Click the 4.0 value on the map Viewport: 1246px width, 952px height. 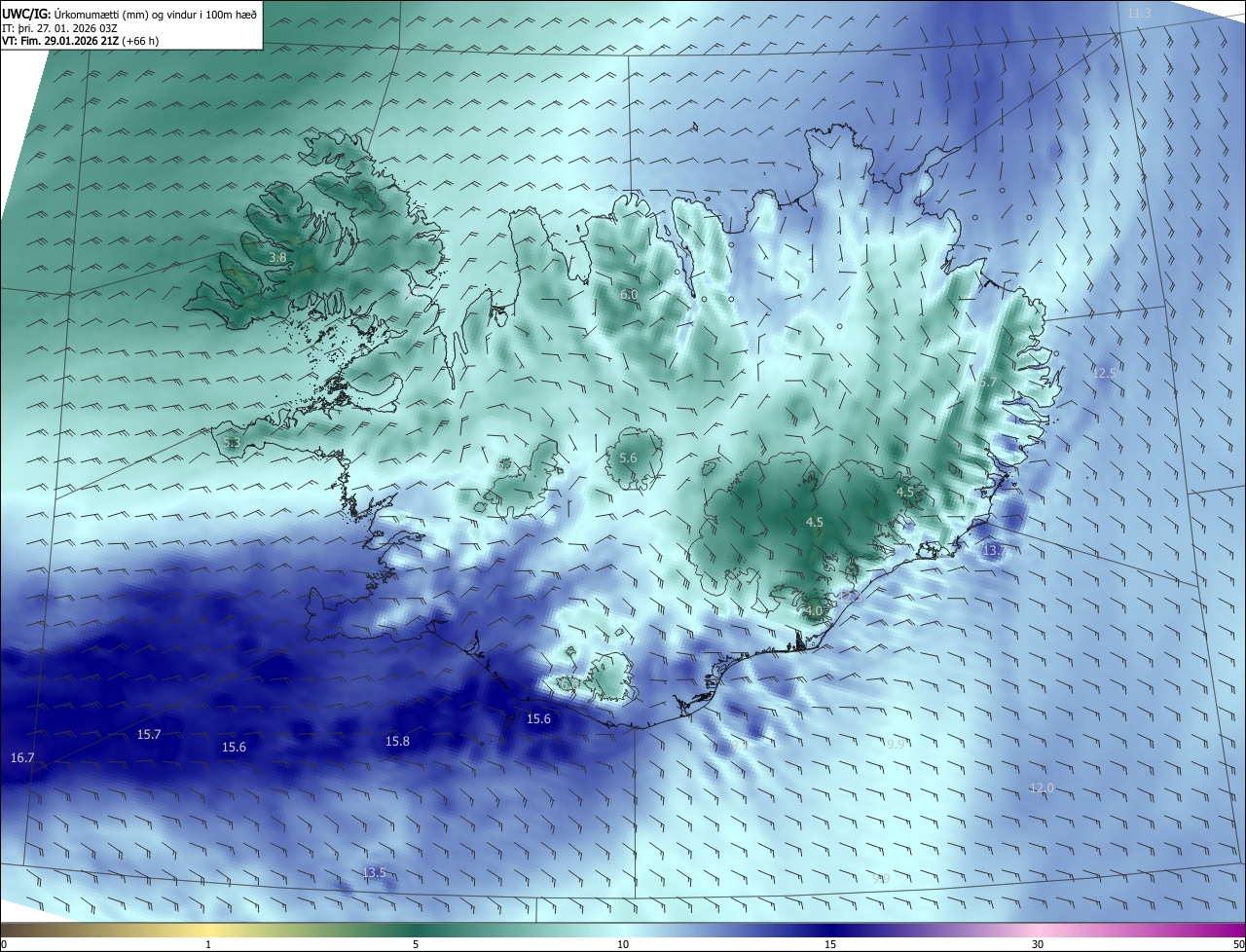[x=814, y=610]
